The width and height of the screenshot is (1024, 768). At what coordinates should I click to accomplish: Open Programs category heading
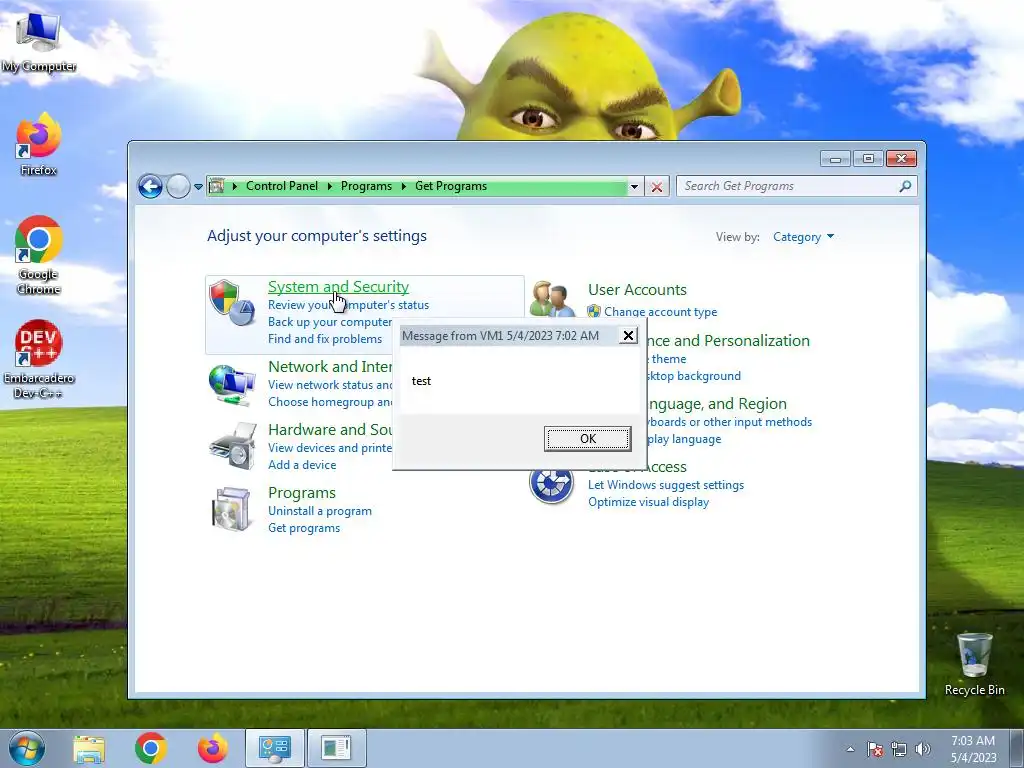click(x=302, y=493)
